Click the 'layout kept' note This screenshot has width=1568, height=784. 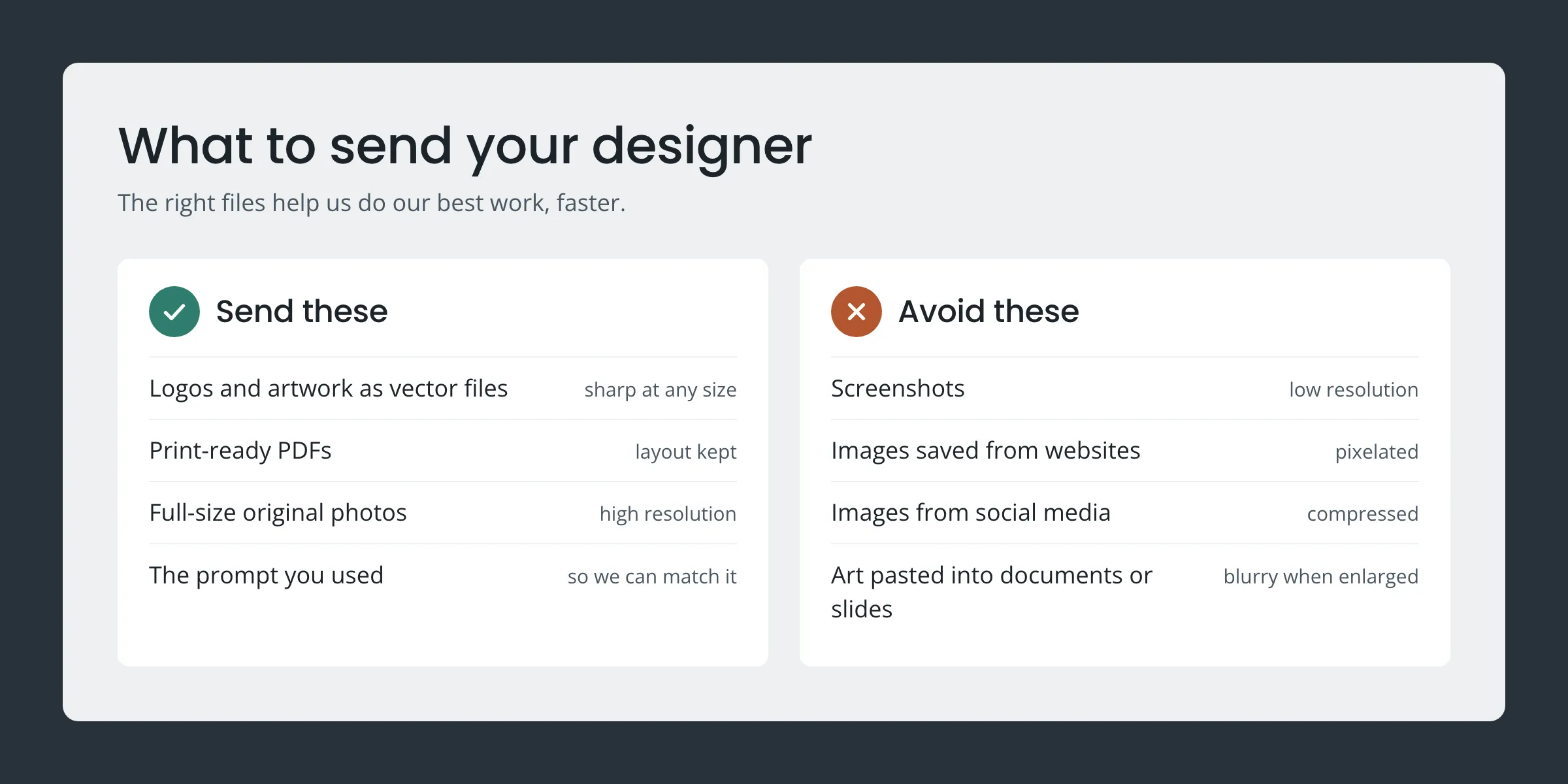click(686, 452)
